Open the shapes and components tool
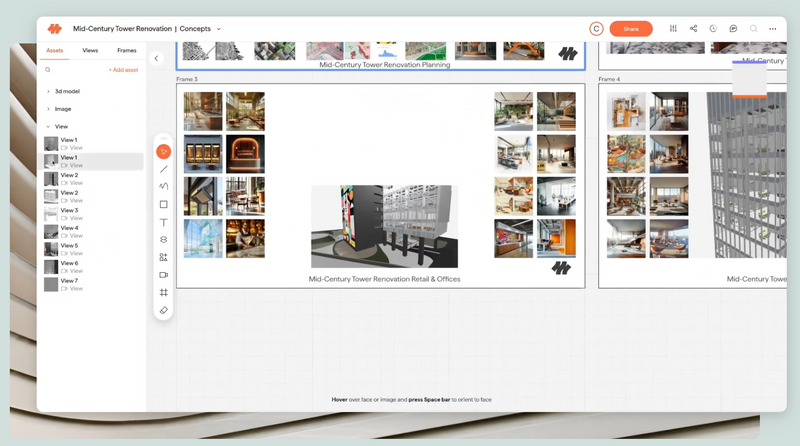 [x=163, y=257]
